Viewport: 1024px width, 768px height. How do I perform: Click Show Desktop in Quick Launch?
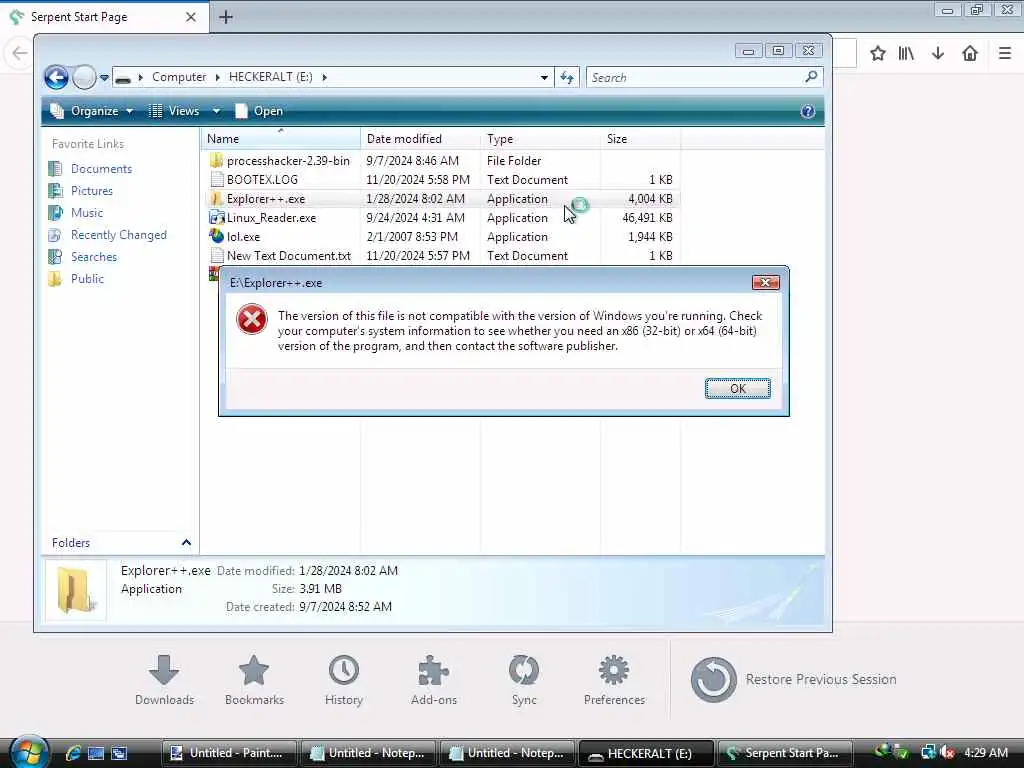[x=96, y=753]
